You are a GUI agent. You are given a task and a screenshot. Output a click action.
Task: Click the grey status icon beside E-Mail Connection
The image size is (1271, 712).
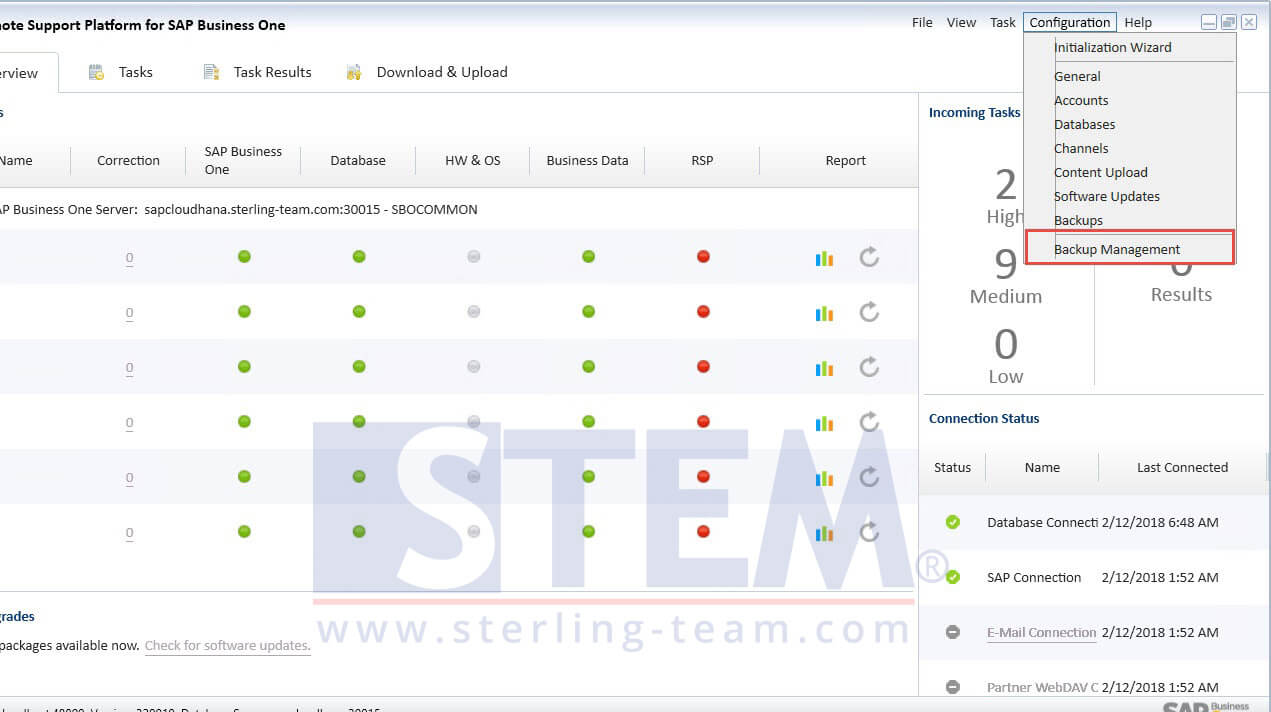click(x=953, y=632)
